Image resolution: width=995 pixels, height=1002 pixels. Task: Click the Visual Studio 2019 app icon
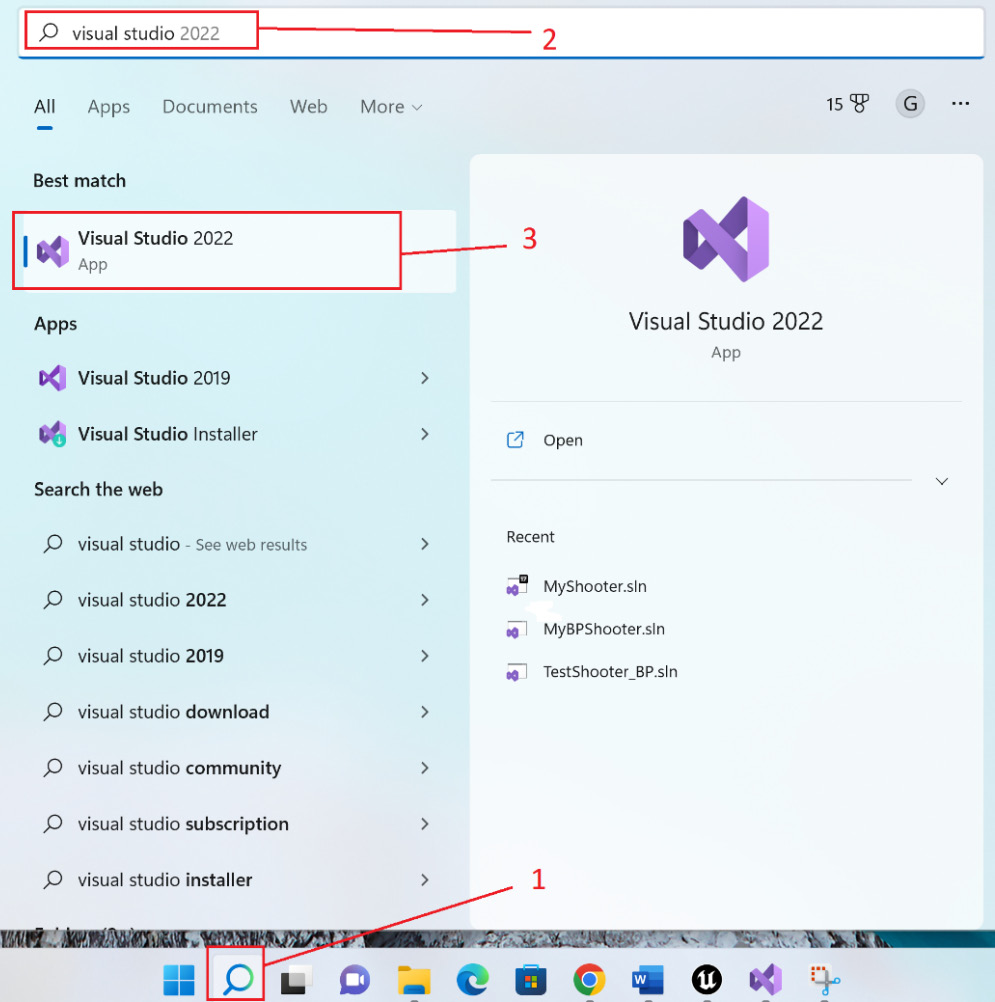pyautogui.click(x=52, y=378)
